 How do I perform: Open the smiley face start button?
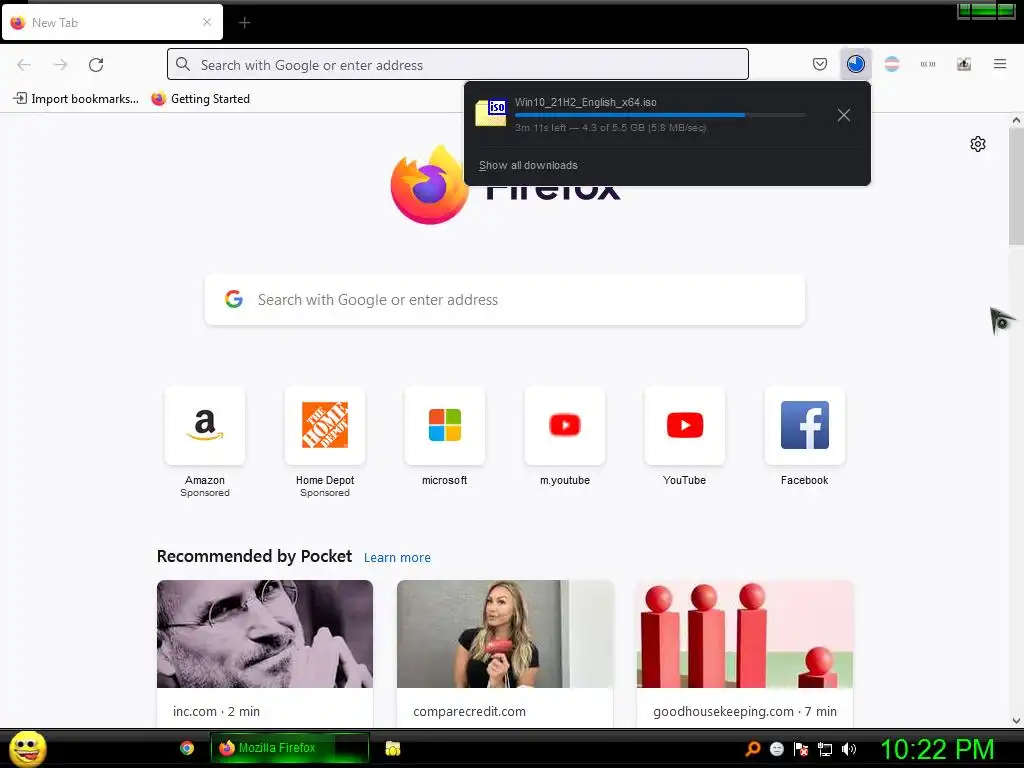coord(27,748)
